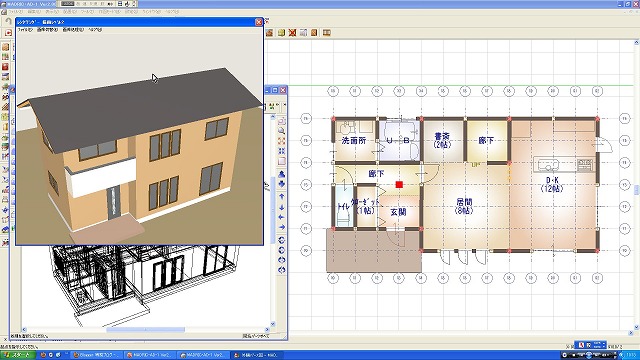Click the yellow note icon in top toolbar

tap(281, 33)
